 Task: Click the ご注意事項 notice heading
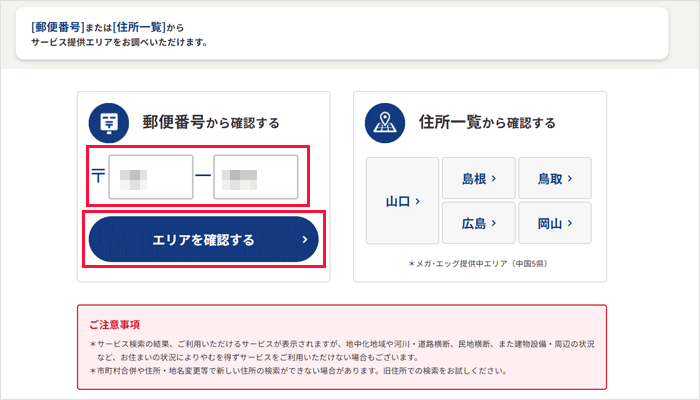coord(114,324)
